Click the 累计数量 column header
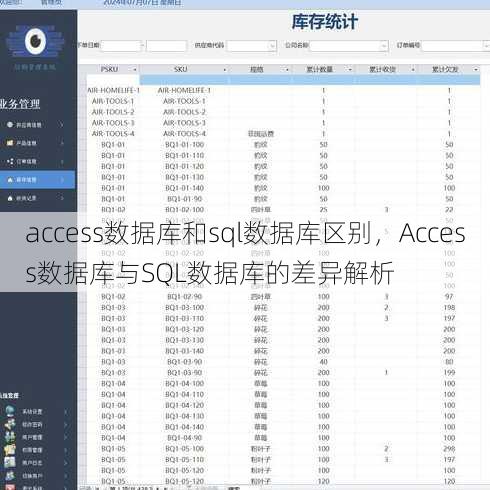Screen dimensions: 490x490 click(x=319, y=69)
